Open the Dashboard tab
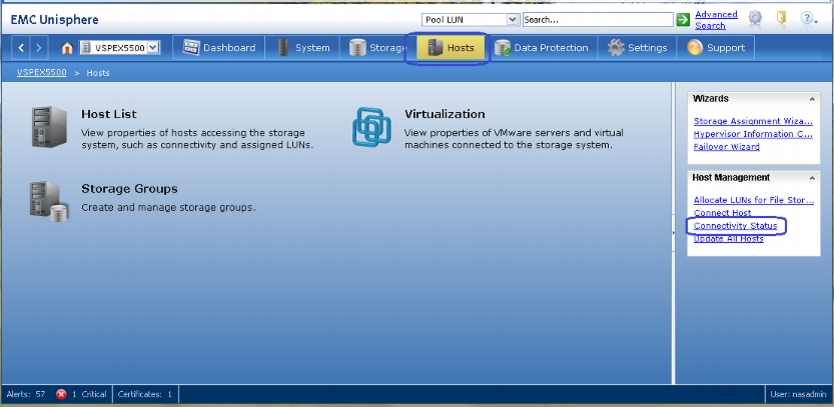This screenshot has width=834, height=407. [219, 48]
